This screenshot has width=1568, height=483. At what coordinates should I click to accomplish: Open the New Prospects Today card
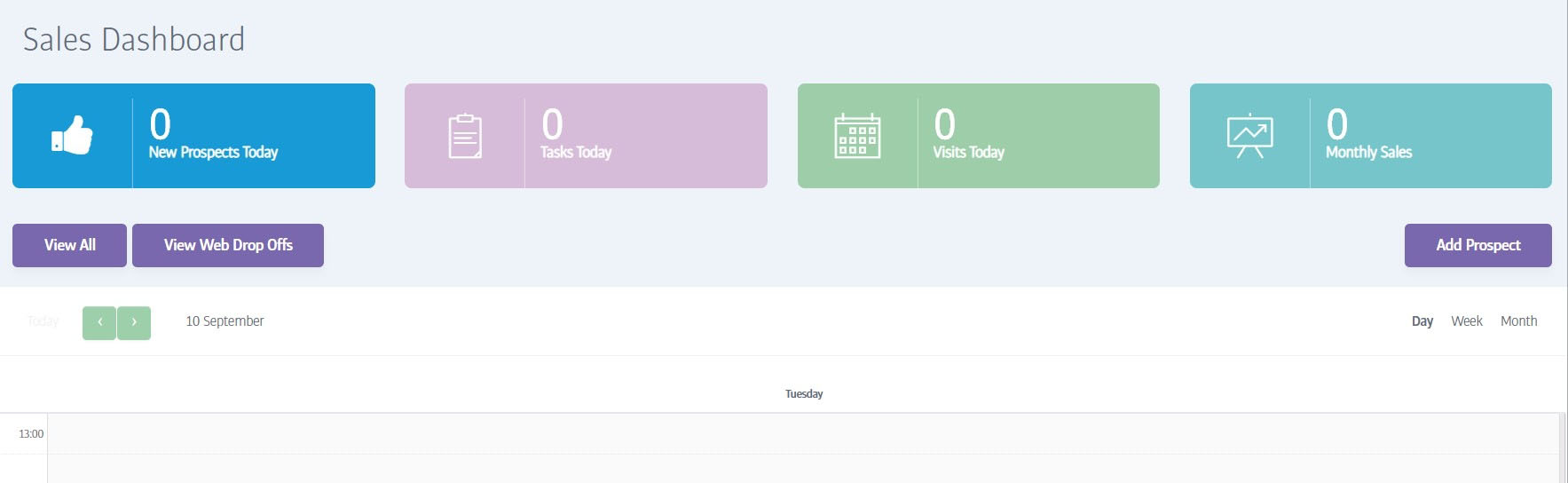tap(193, 136)
